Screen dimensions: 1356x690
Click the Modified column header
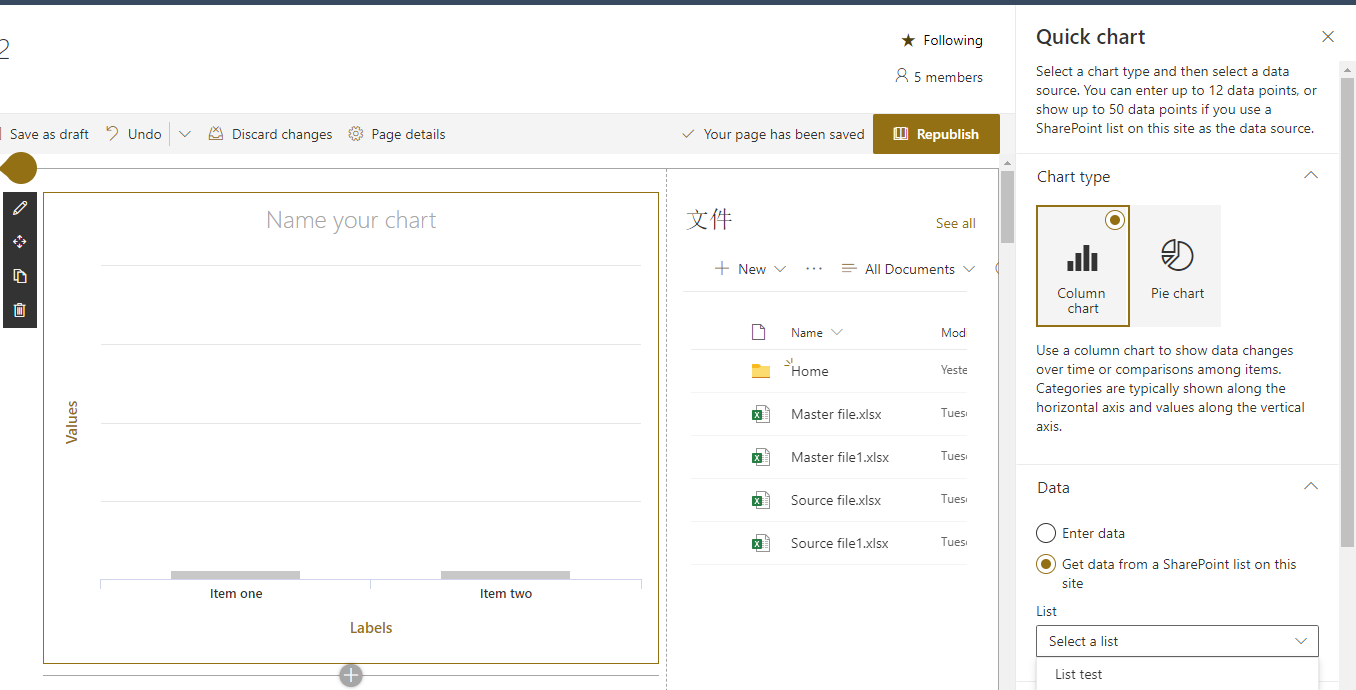click(x=954, y=333)
